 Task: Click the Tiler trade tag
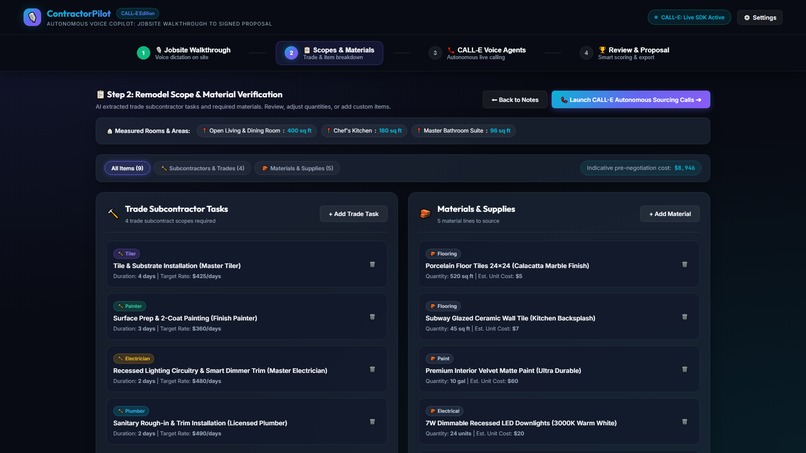click(x=126, y=253)
